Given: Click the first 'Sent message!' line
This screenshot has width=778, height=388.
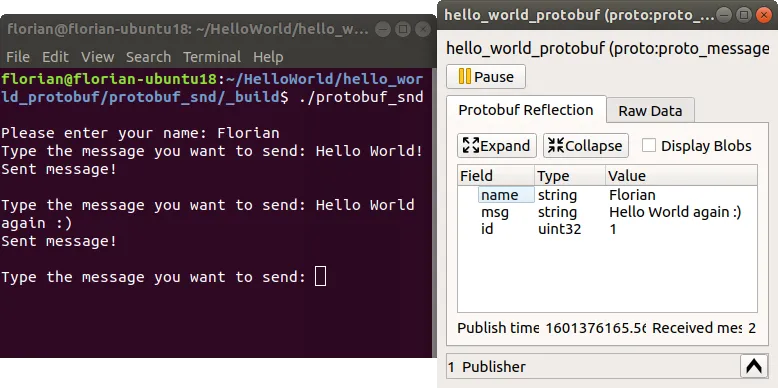Looking at the screenshot, I should coord(59,169).
